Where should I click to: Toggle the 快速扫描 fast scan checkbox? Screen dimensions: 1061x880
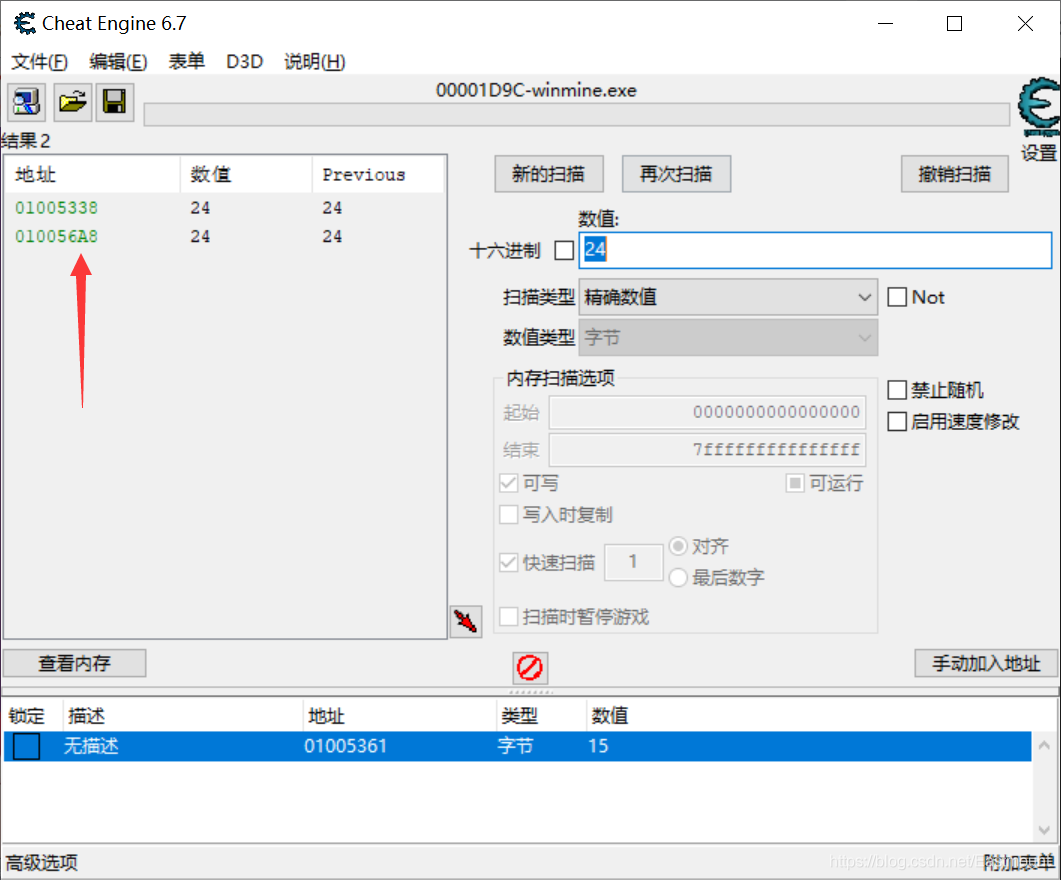tap(508, 562)
